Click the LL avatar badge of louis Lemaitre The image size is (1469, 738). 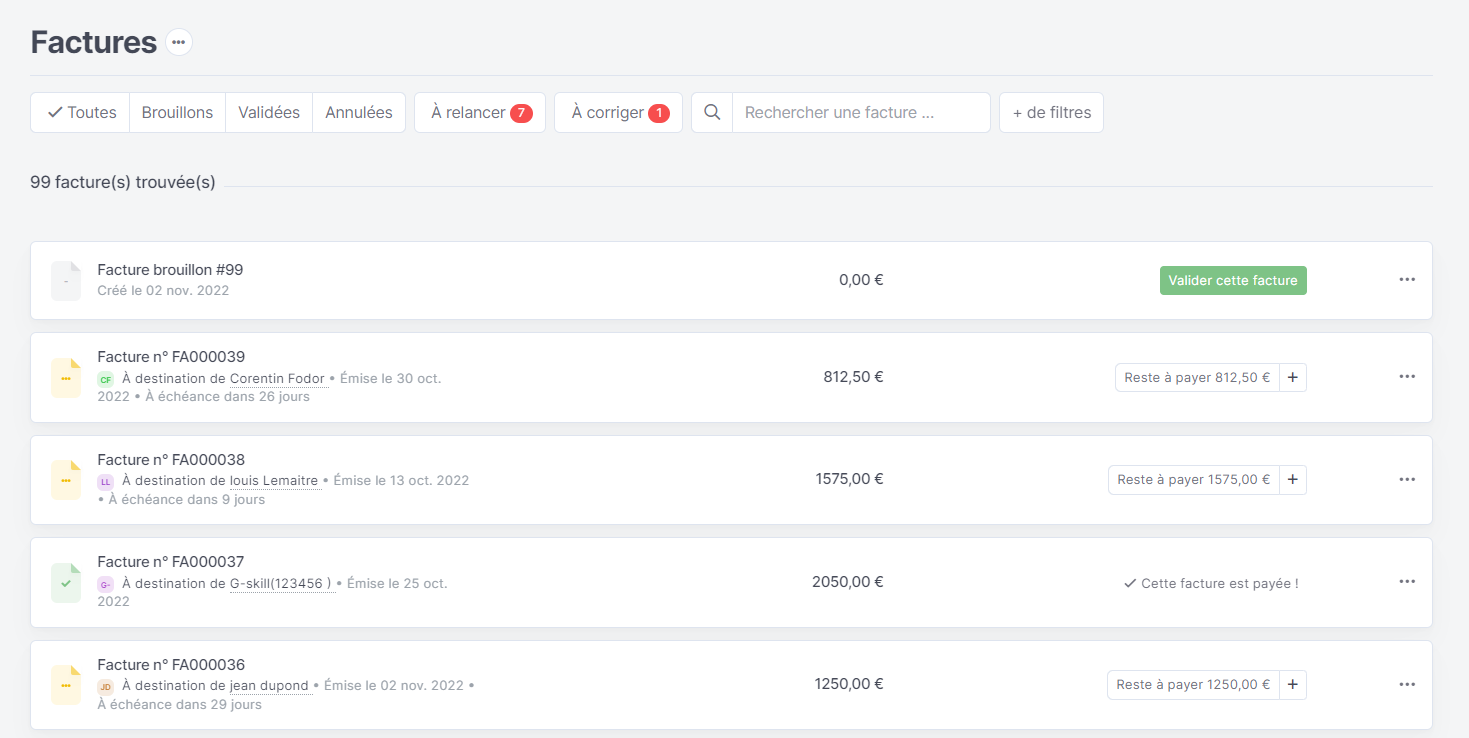click(x=106, y=481)
